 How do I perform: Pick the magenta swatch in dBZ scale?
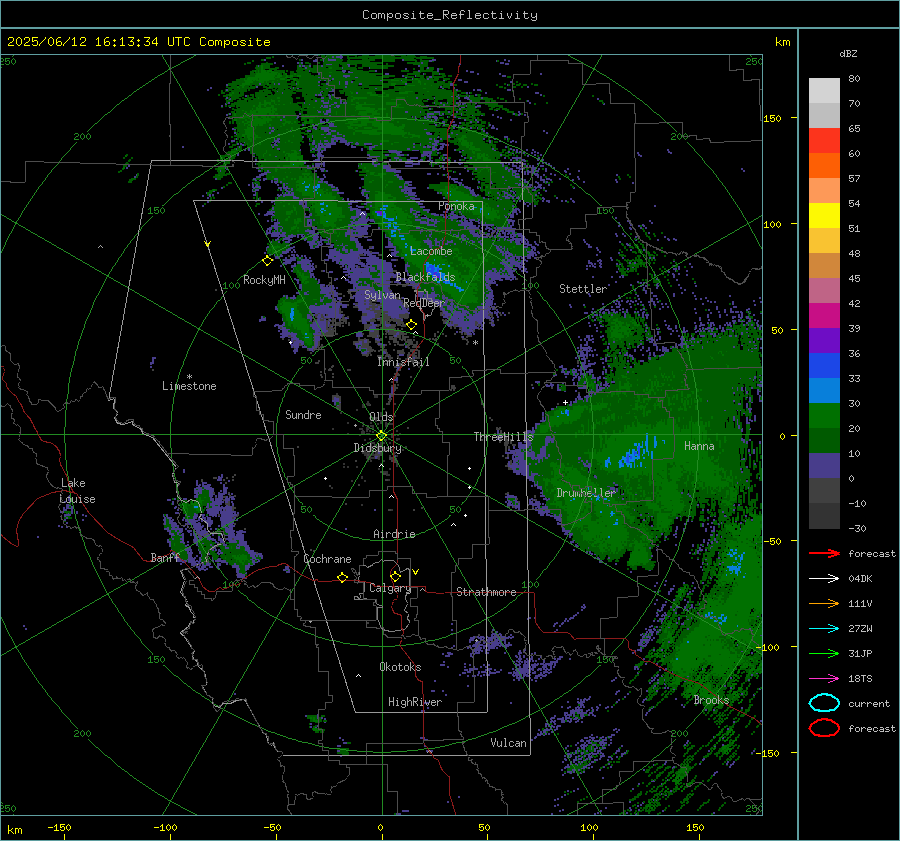pos(824,316)
